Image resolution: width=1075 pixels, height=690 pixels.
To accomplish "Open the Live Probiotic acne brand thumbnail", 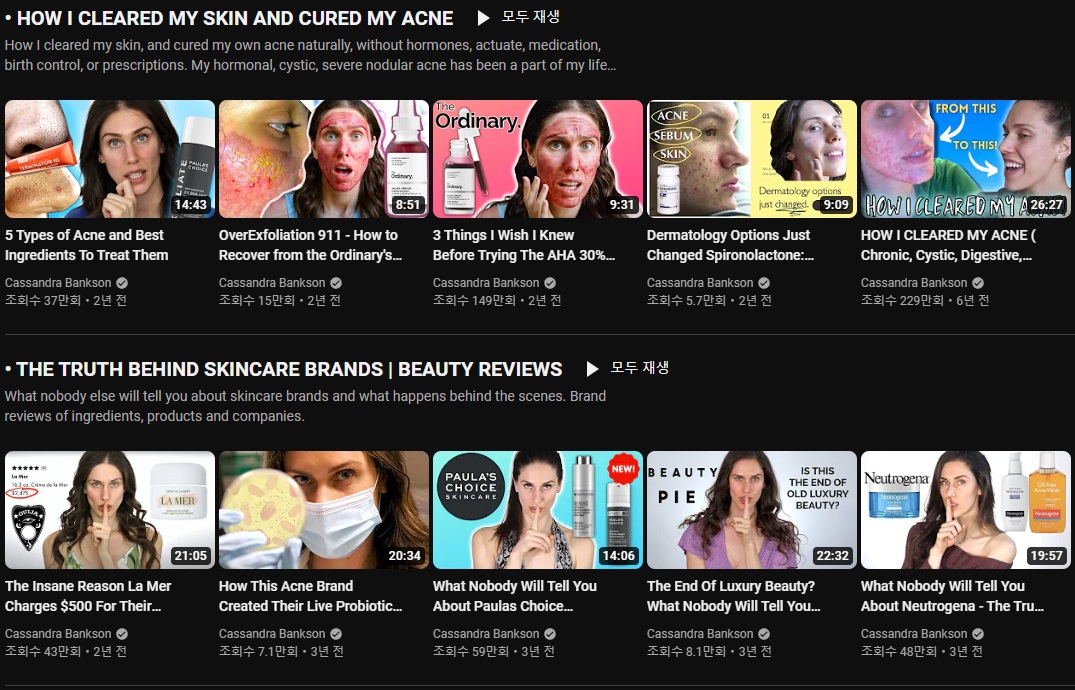I will tap(324, 510).
